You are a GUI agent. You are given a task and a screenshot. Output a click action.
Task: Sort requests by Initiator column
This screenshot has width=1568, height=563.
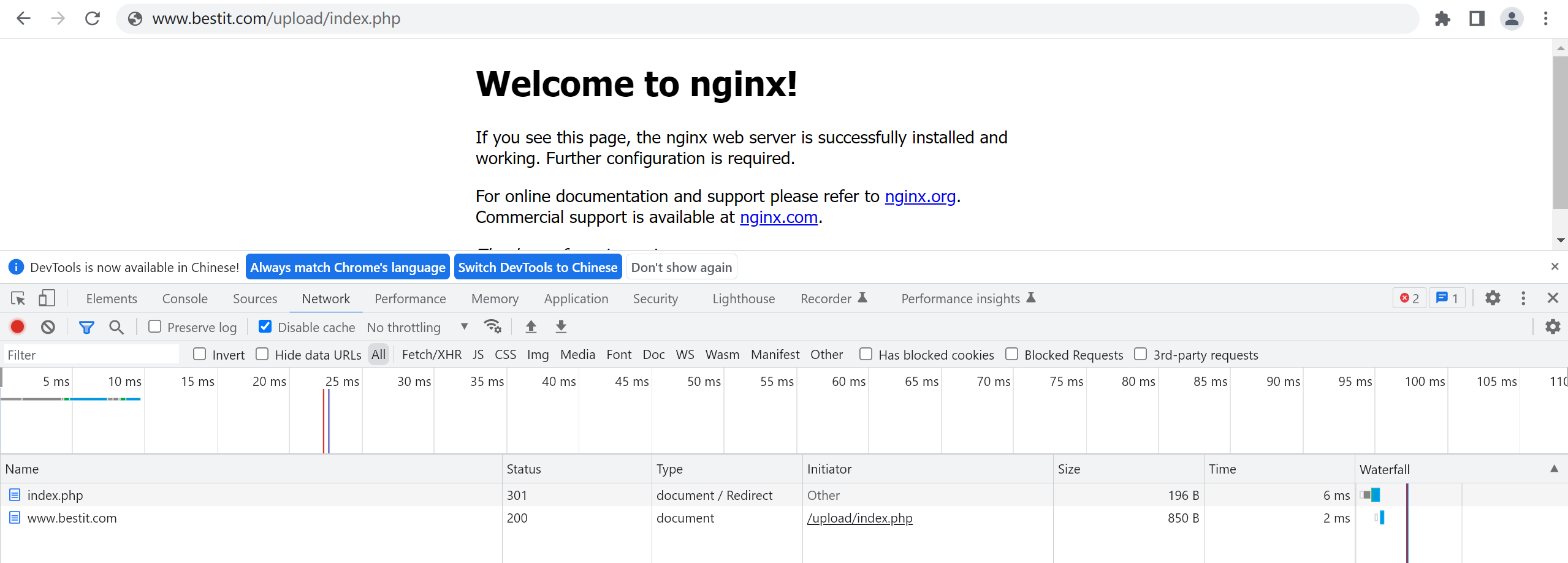tap(927, 469)
